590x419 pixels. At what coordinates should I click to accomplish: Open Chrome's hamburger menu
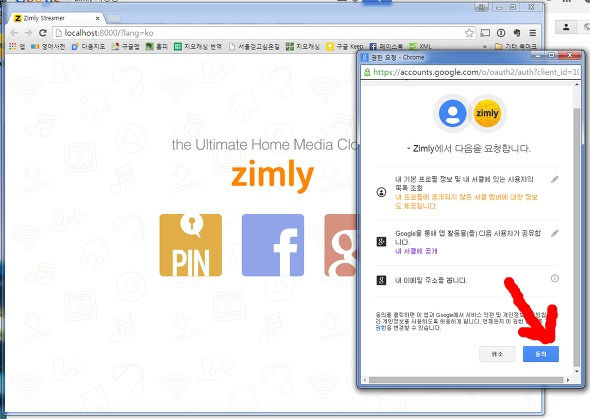(x=533, y=33)
